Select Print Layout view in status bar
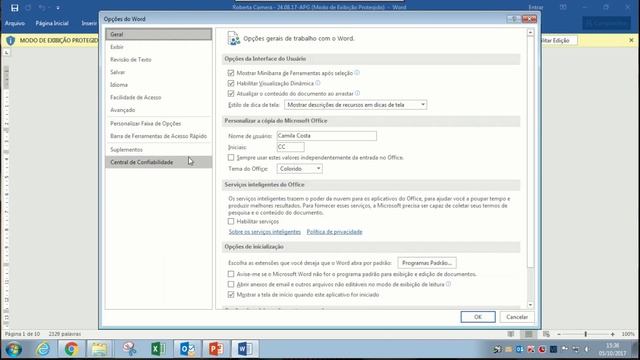This screenshot has height=360, width=640. click(529, 334)
